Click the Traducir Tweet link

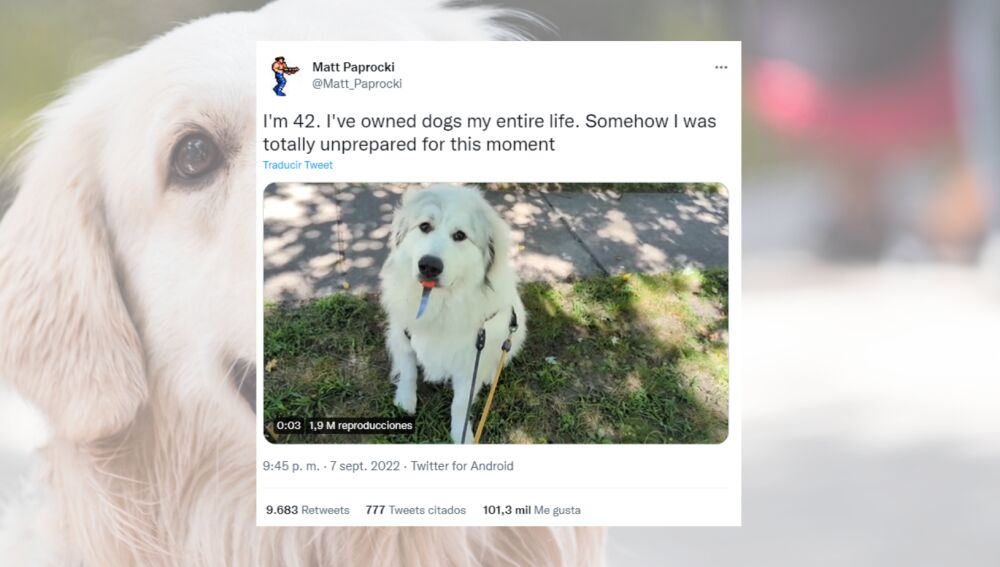point(298,165)
